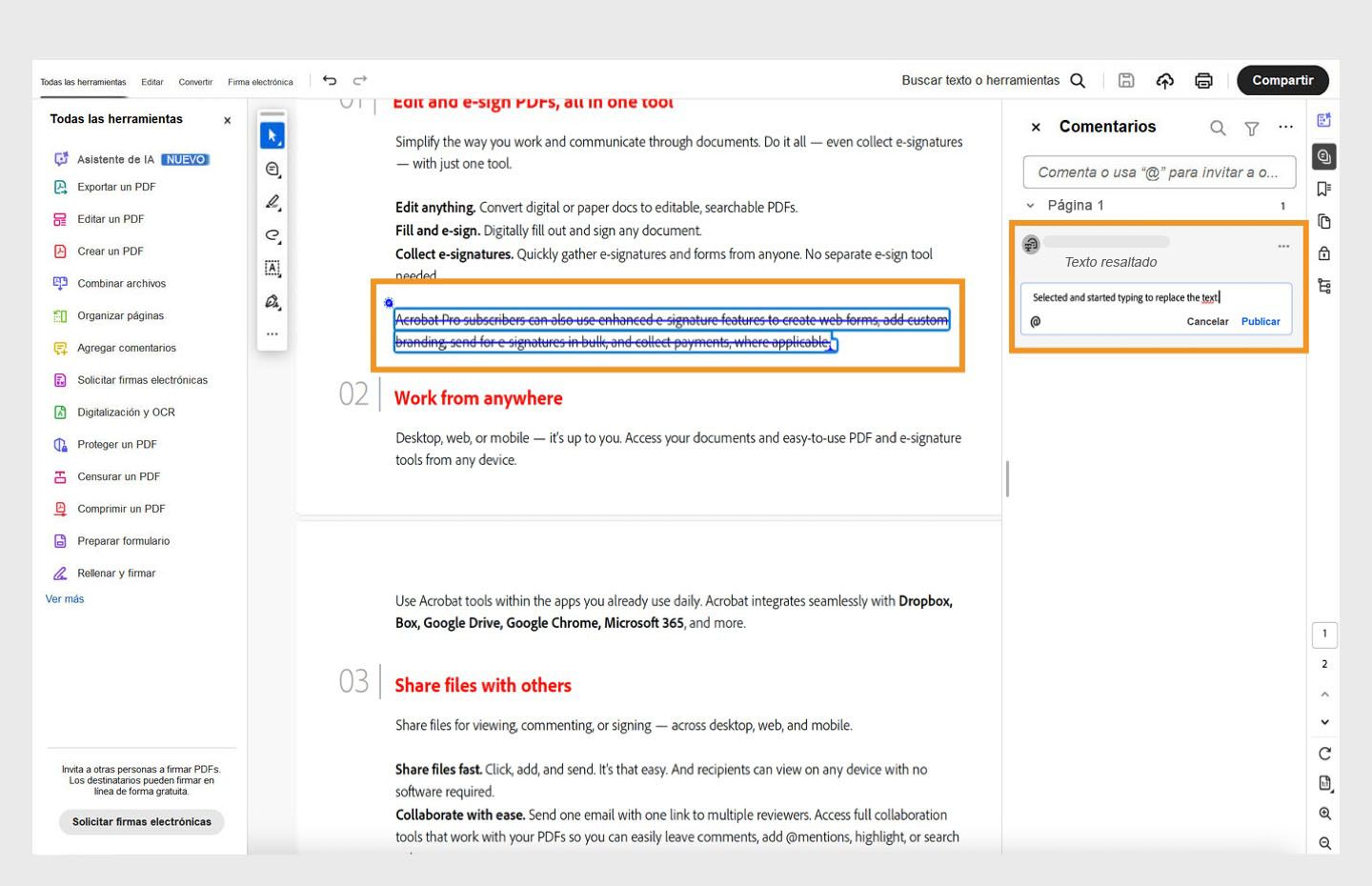Go to the next page arrow
The width and height of the screenshot is (1372, 886).
(x=1324, y=723)
